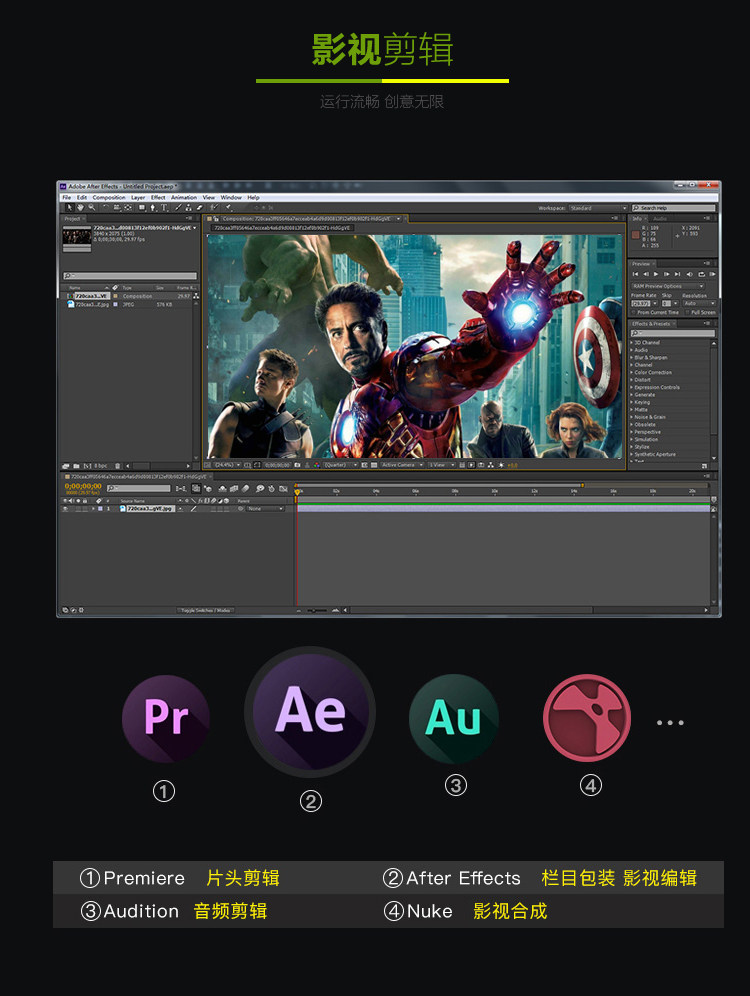Select the Puppet Pin tool
This screenshot has height=996, width=750.
click(228, 208)
